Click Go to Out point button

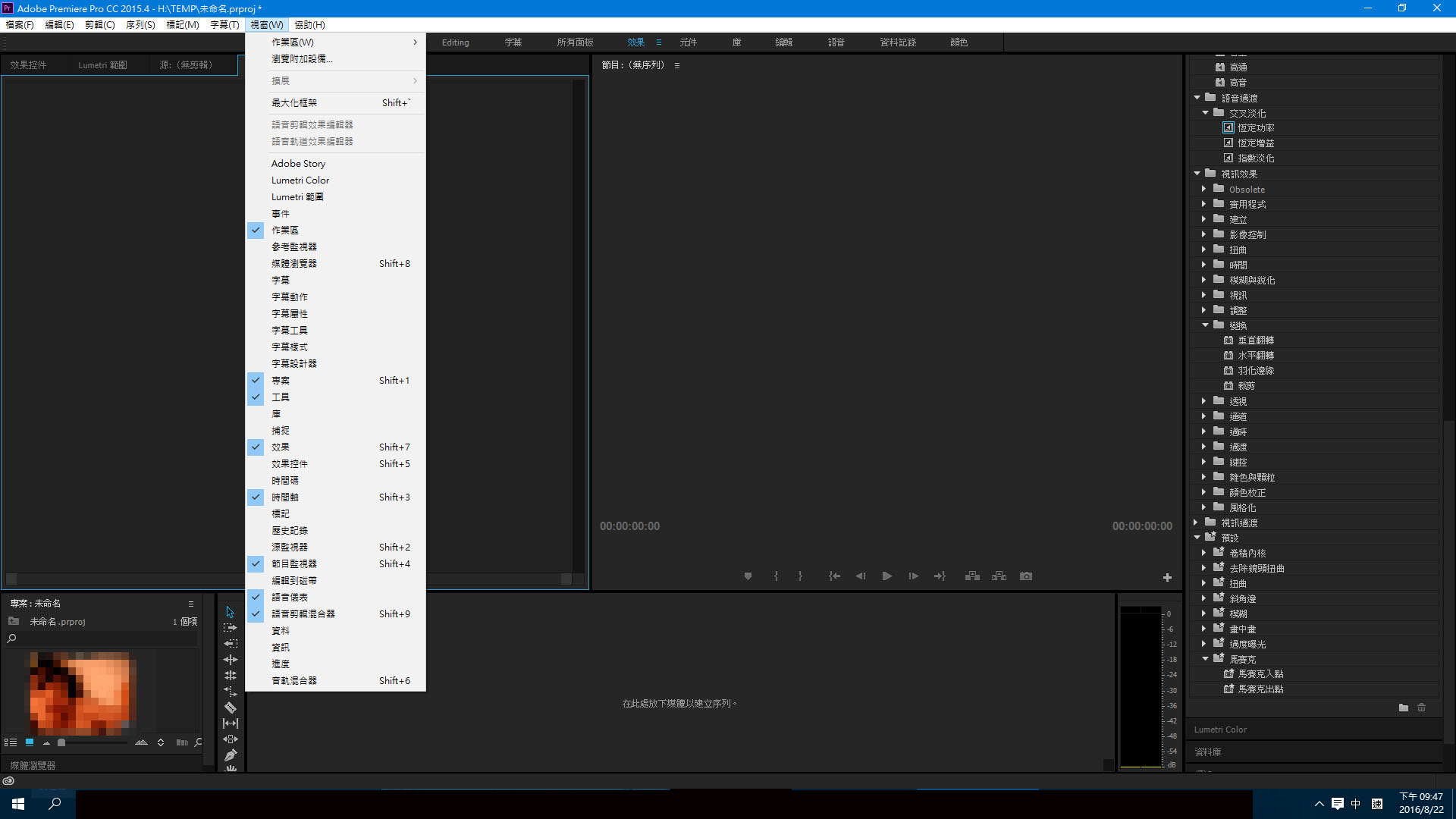[x=940, y=576]
